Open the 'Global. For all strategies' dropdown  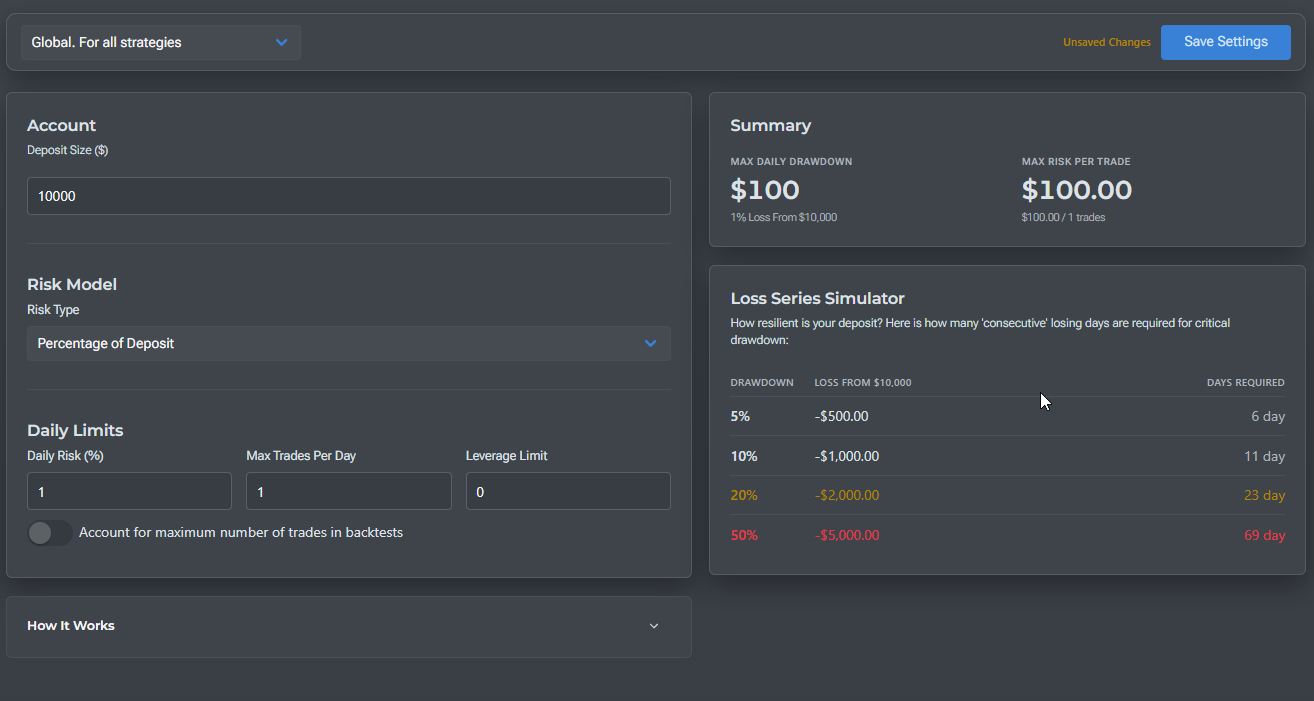coord(161,42)
